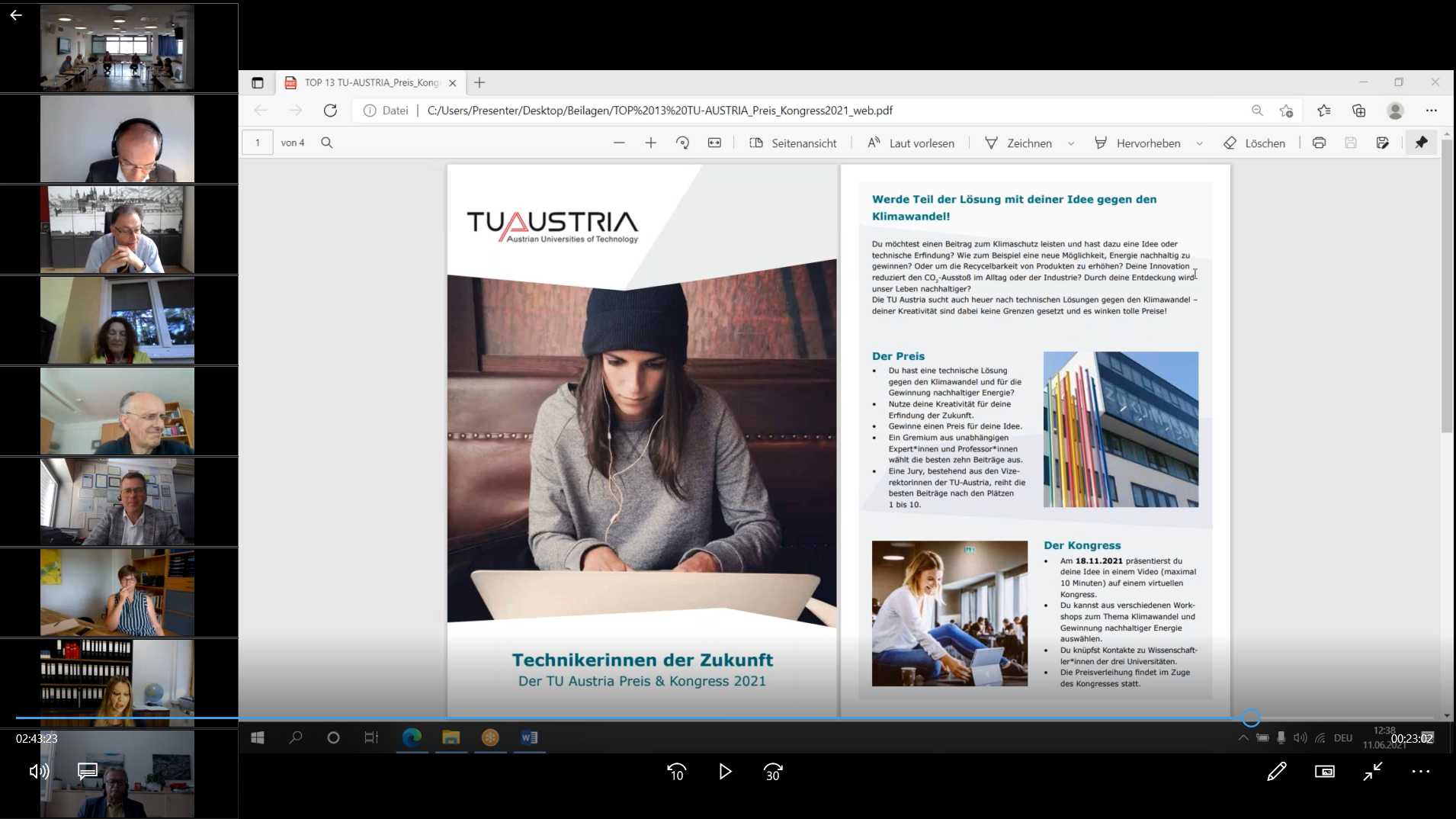This screenshot has height=819, width=1456.
Task: Expand the Hervorheben options arrow
Action: (x=1199, y=143)
